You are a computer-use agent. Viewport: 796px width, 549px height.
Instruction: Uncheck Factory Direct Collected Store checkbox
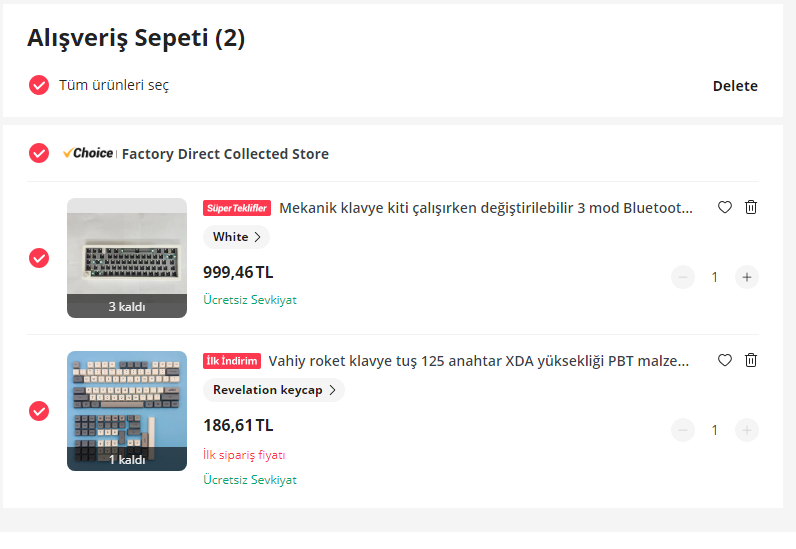tap(39, 153)
